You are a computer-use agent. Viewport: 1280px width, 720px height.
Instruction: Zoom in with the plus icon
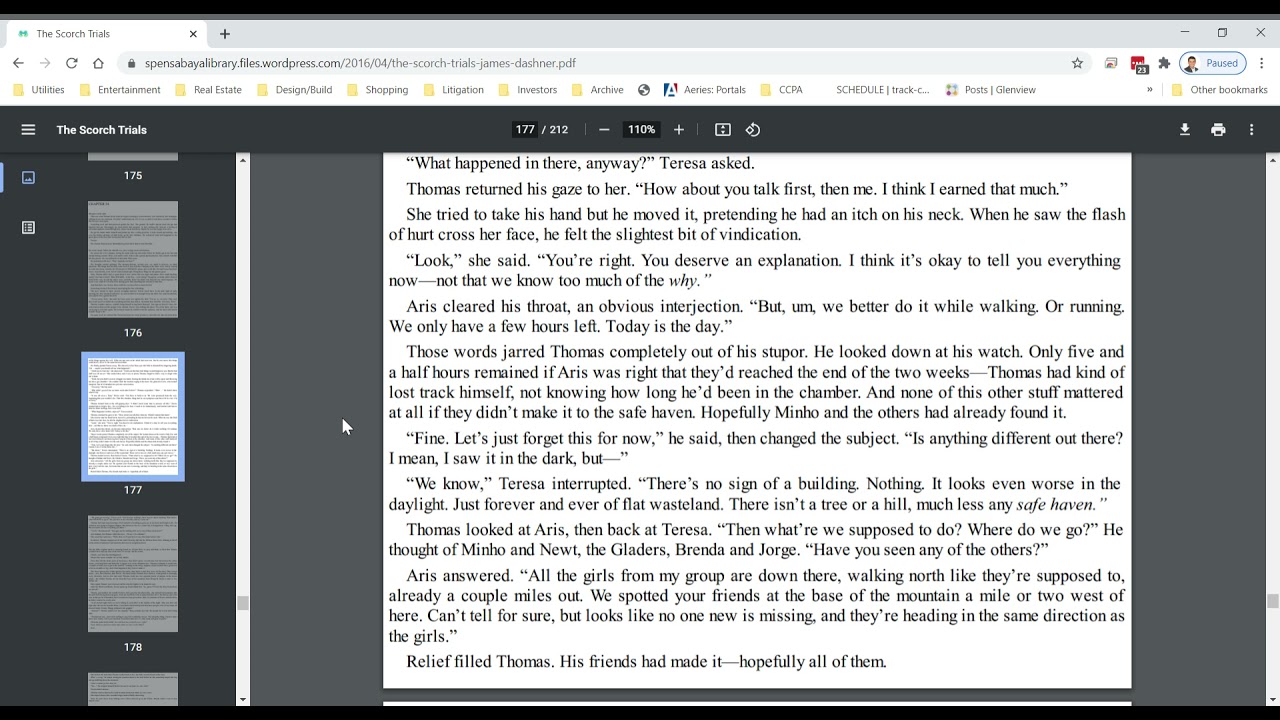[x=679, y=130]
